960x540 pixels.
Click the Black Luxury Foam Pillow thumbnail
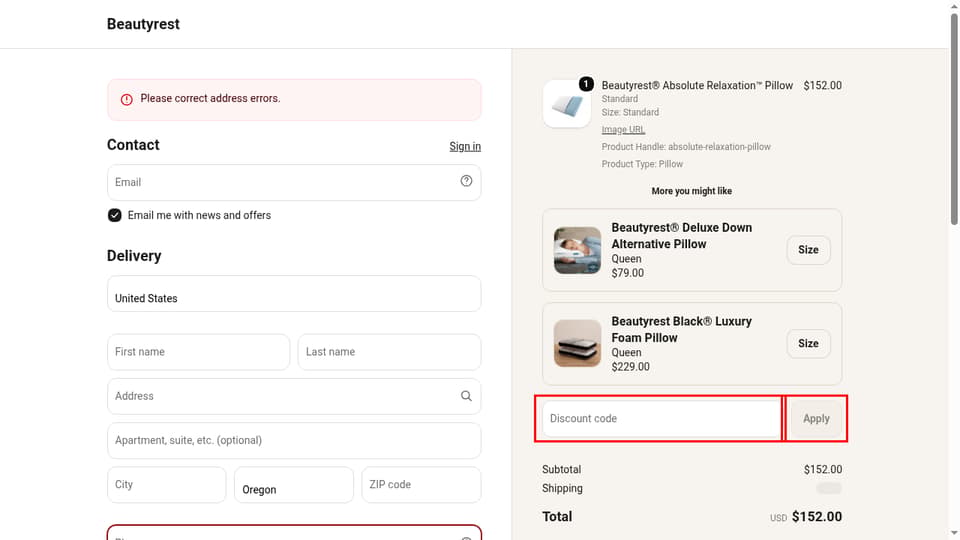pos(577,343)
